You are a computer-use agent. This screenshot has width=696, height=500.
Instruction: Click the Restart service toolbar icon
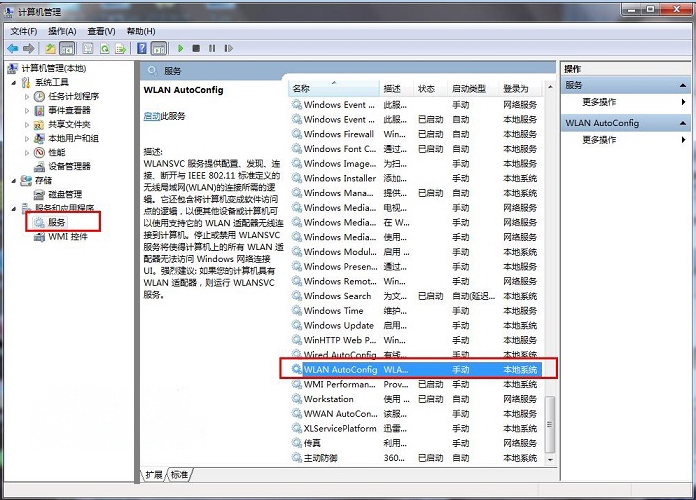point(228,48)
